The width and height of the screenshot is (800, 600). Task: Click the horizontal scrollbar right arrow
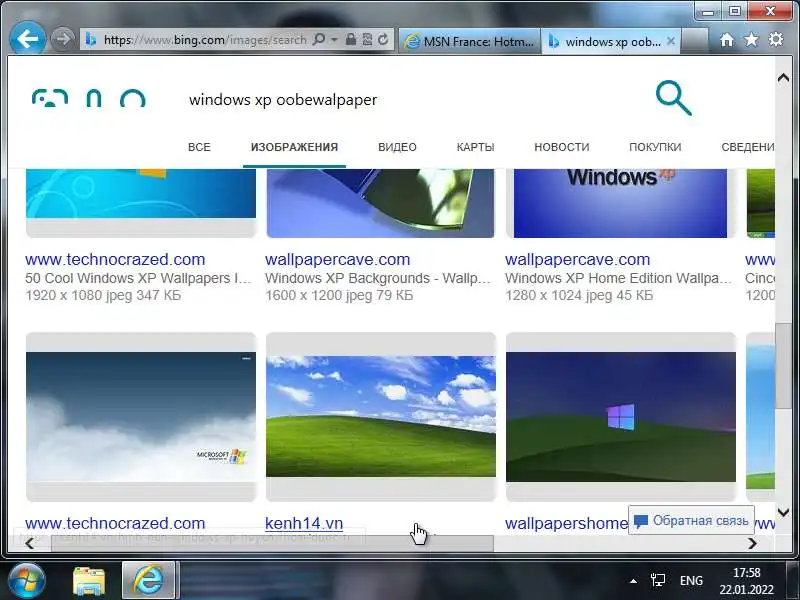click(x=752, y=544)
